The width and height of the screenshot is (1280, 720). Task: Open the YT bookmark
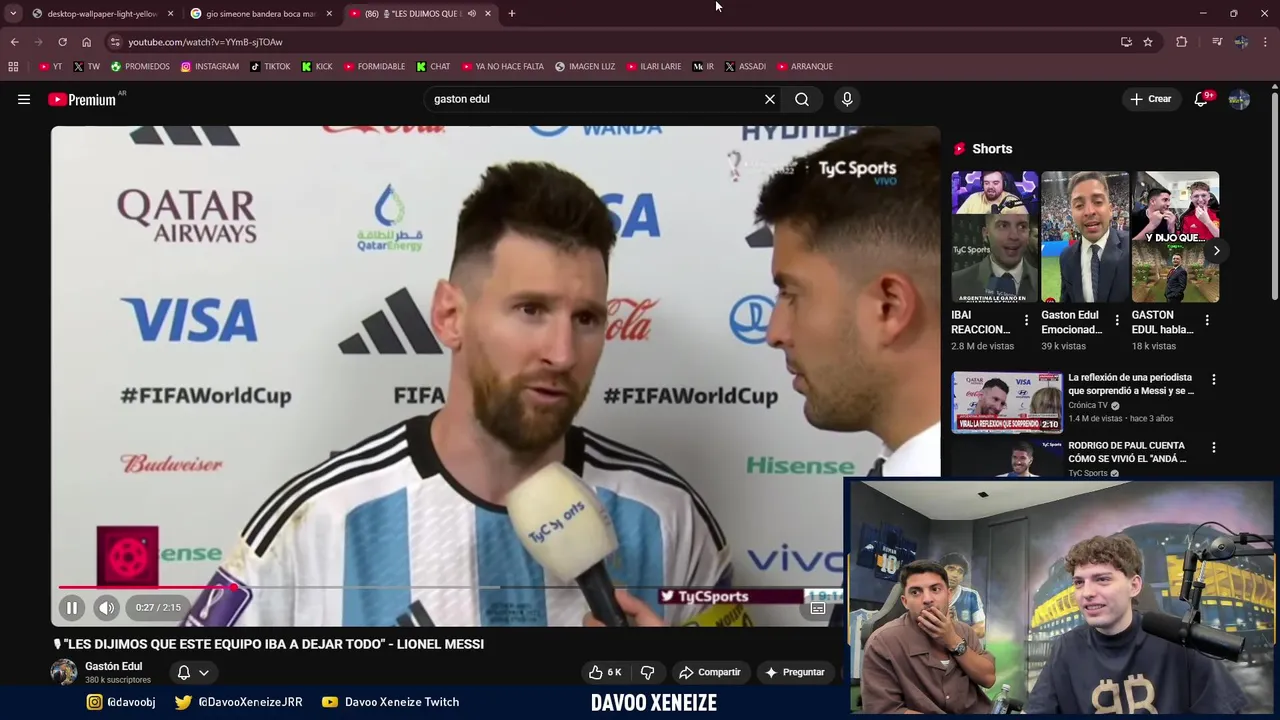(51, 66)
